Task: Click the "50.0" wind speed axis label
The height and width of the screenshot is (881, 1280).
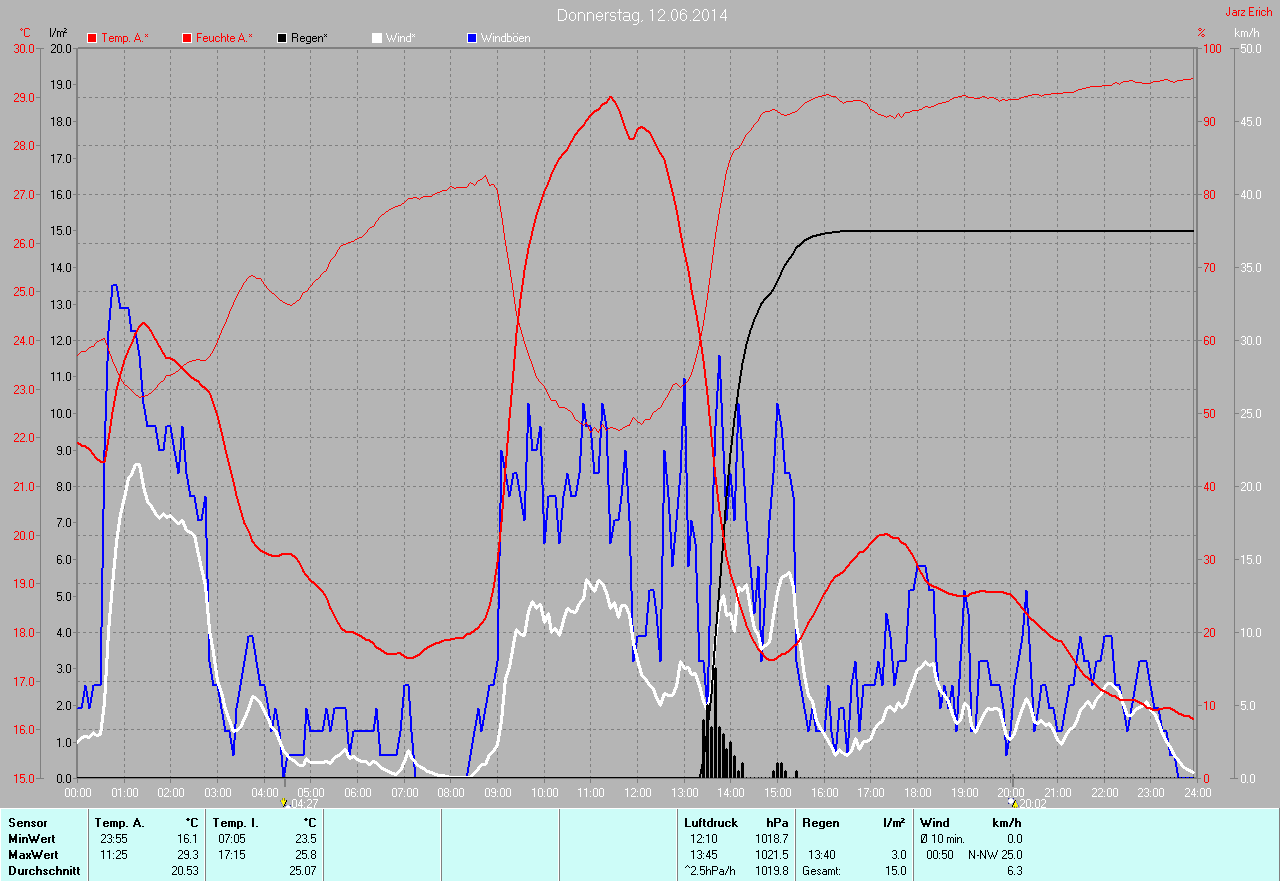Action: pyautogui.click(x=1249, y=48)
